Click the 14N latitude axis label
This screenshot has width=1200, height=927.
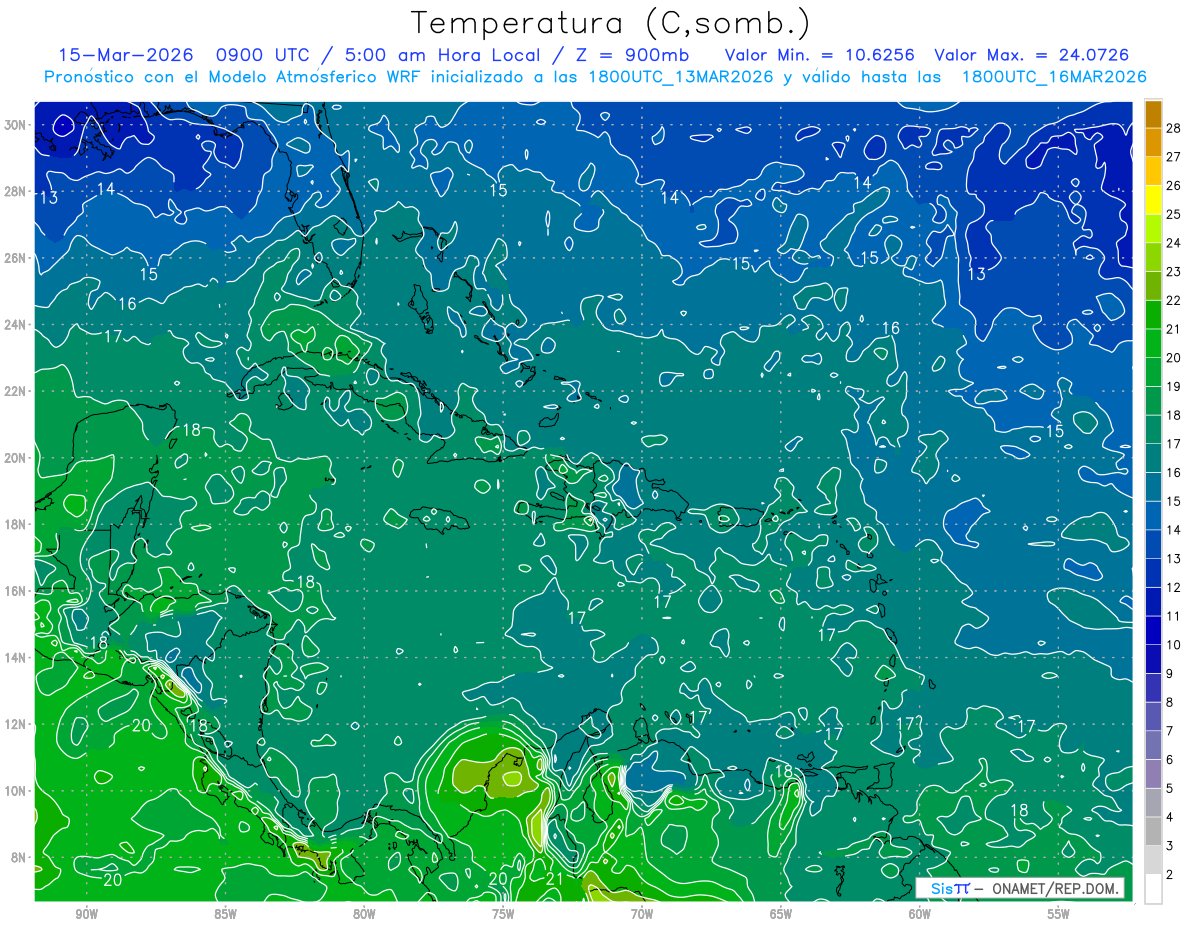tap(16, 657)
